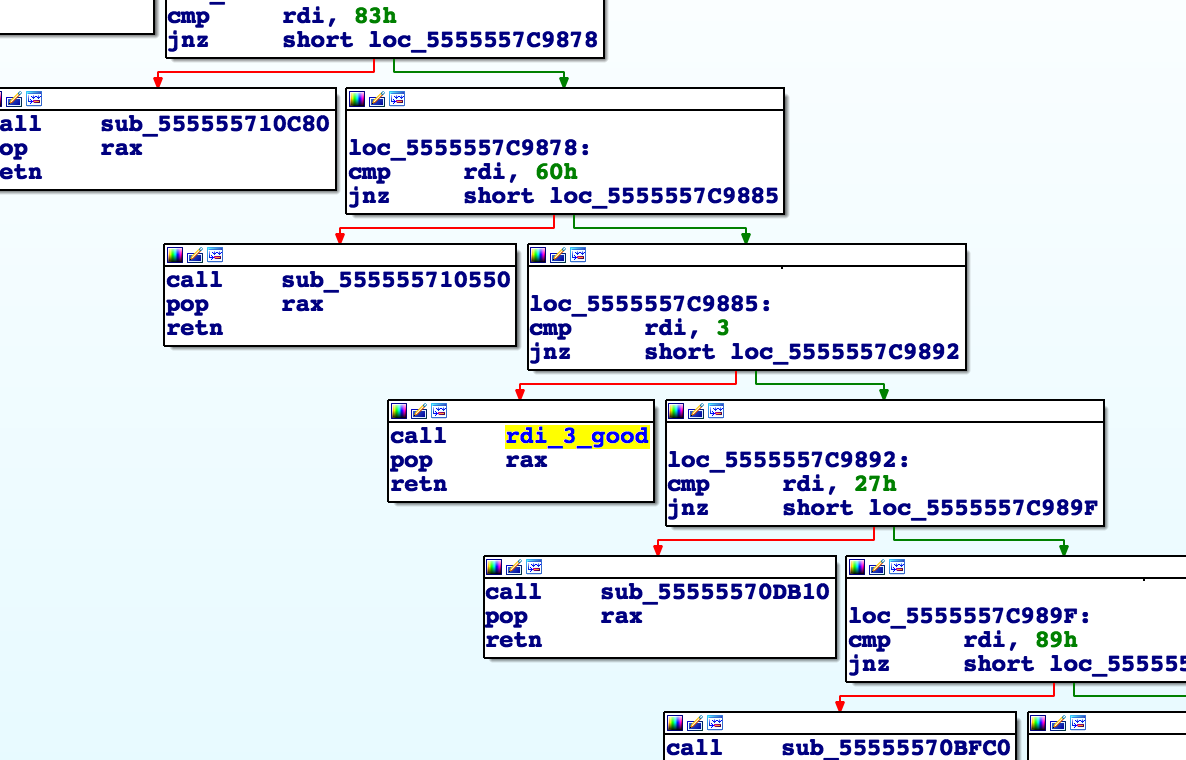Click the group nodes icon on the sub_555555710C80 node

34,99
